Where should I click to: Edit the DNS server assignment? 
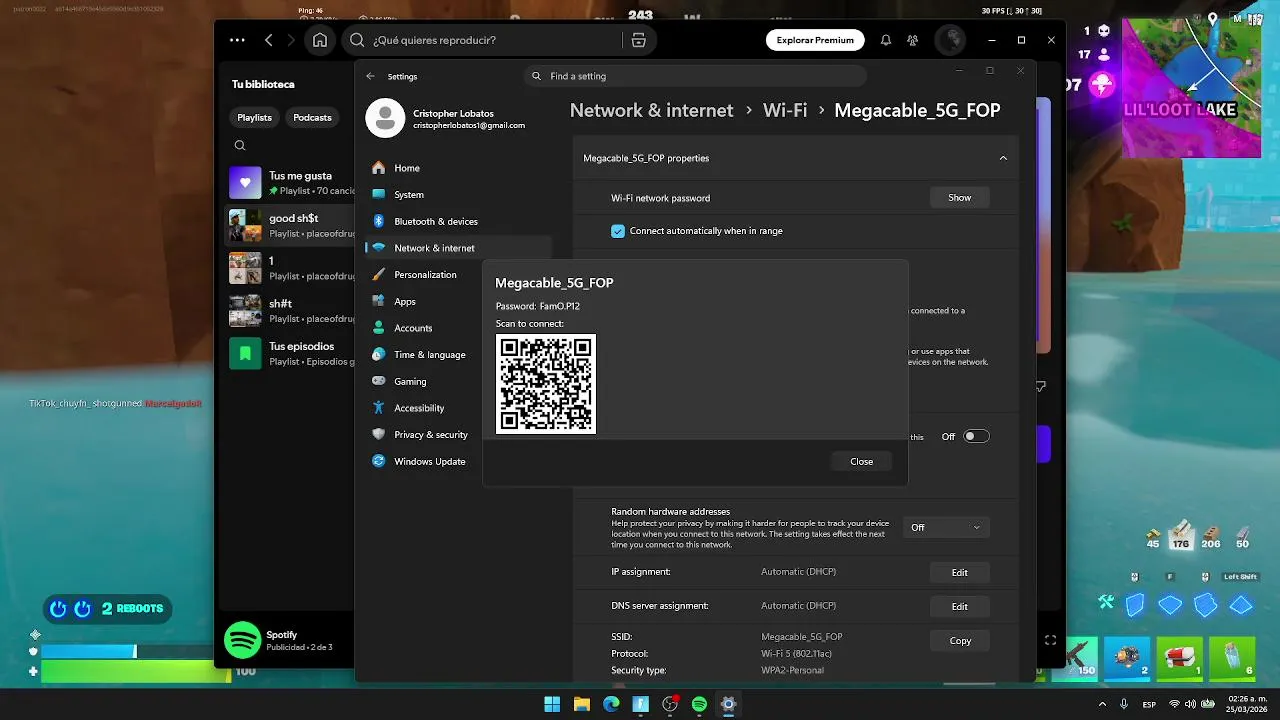pos(959,606)
